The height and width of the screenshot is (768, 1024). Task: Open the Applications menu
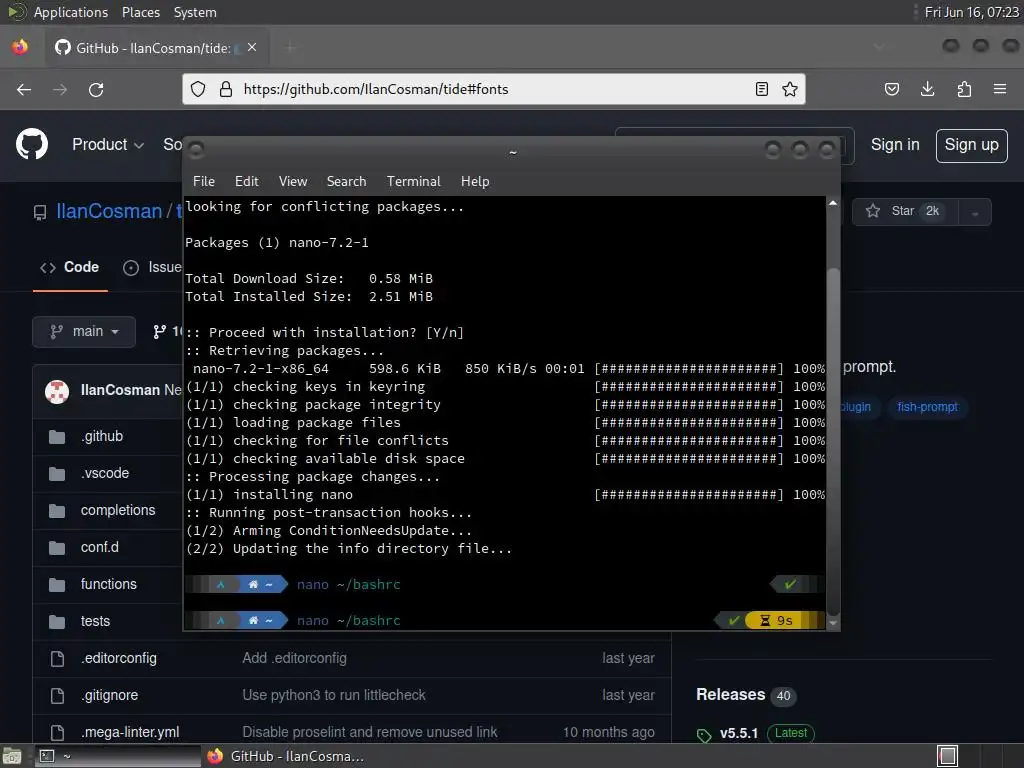coord(71,12)
